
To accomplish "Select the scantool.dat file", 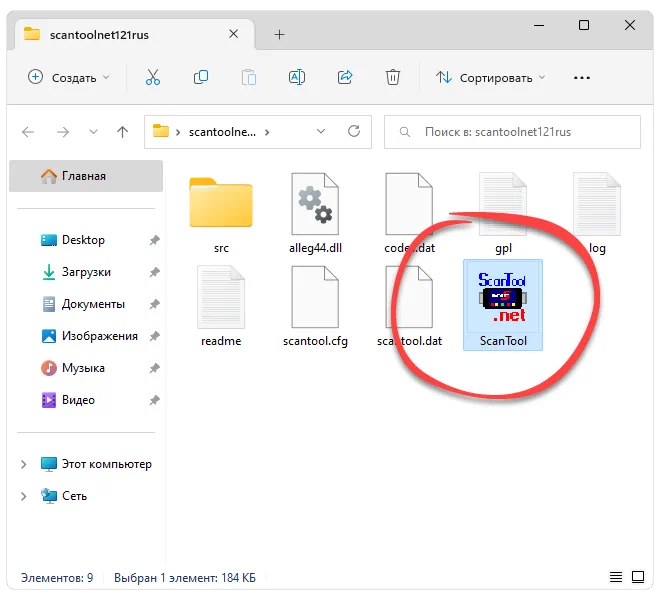I will (x=409, y=306).
